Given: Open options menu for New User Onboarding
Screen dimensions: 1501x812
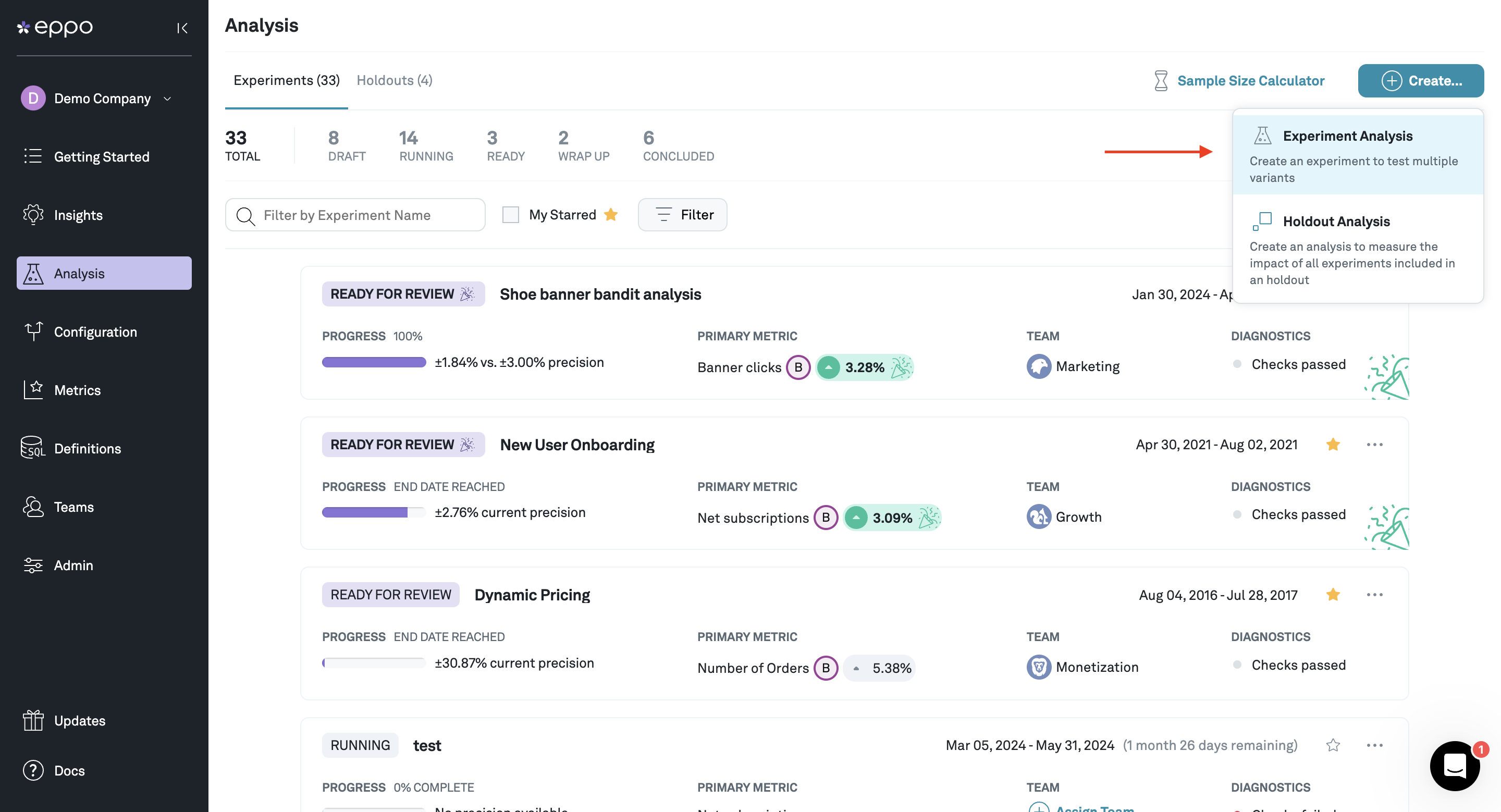Looking at the screenshot, I should point(1374,445).
